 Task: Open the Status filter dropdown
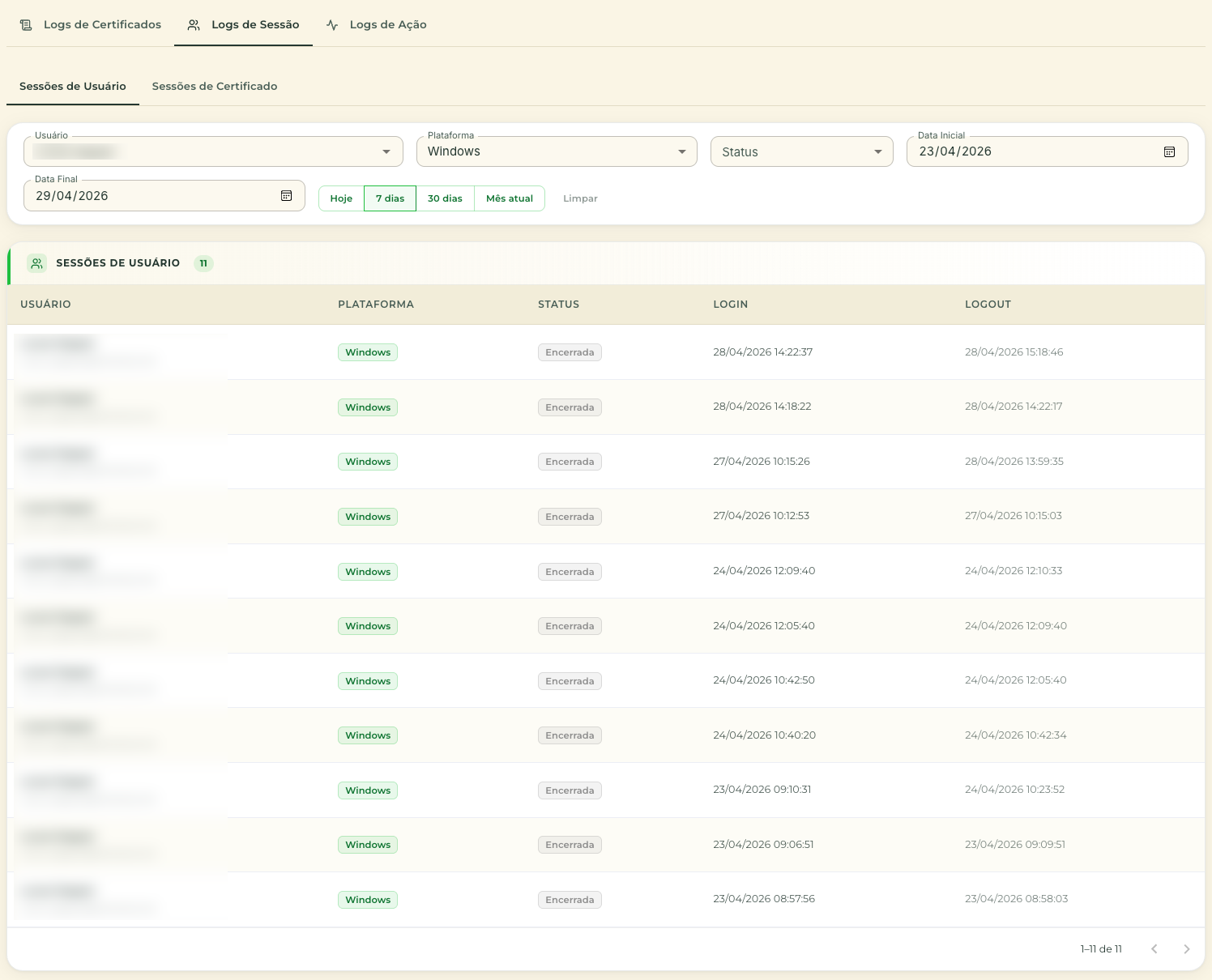pyautogui.click(x=802, y=152)
